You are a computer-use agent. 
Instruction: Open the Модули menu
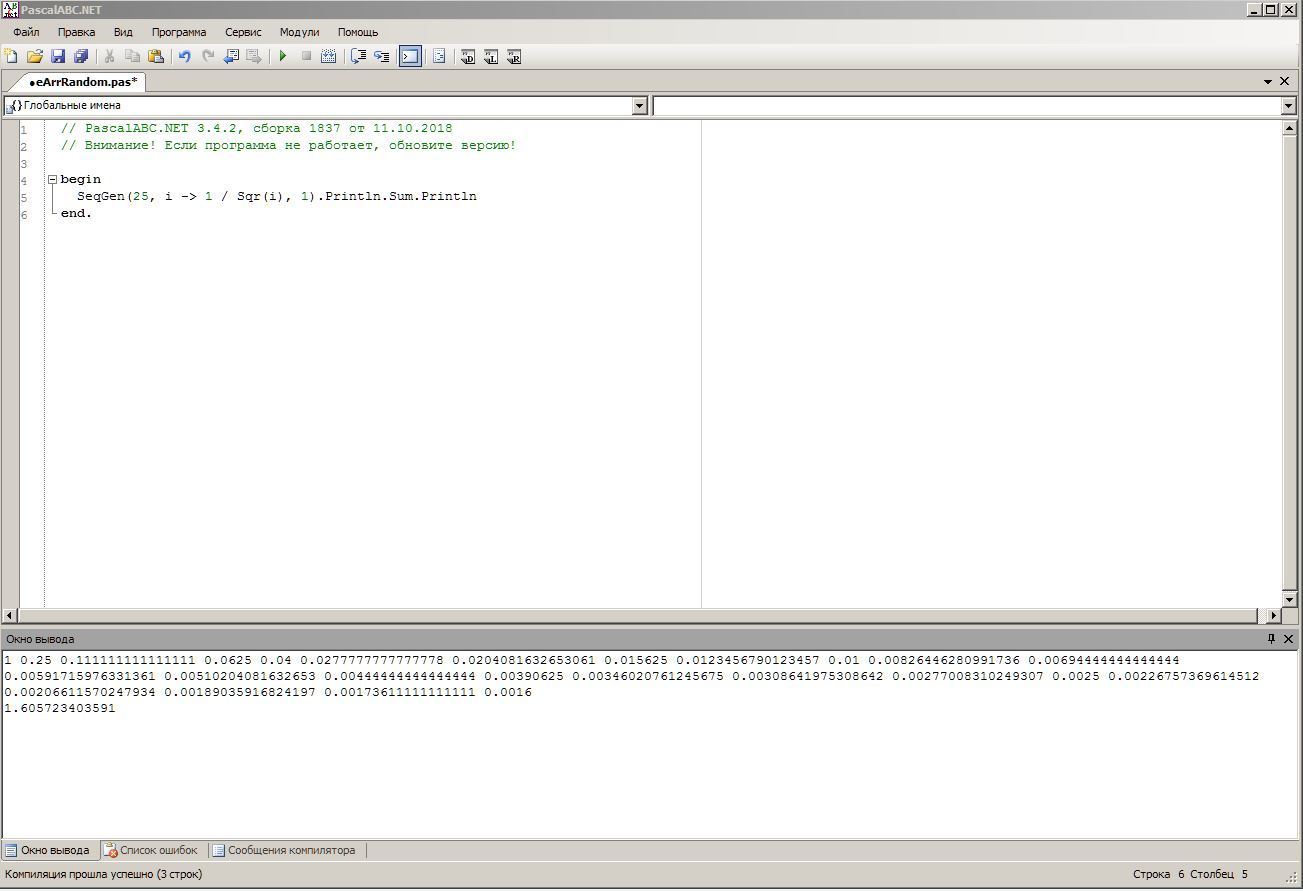coord(299,32)
